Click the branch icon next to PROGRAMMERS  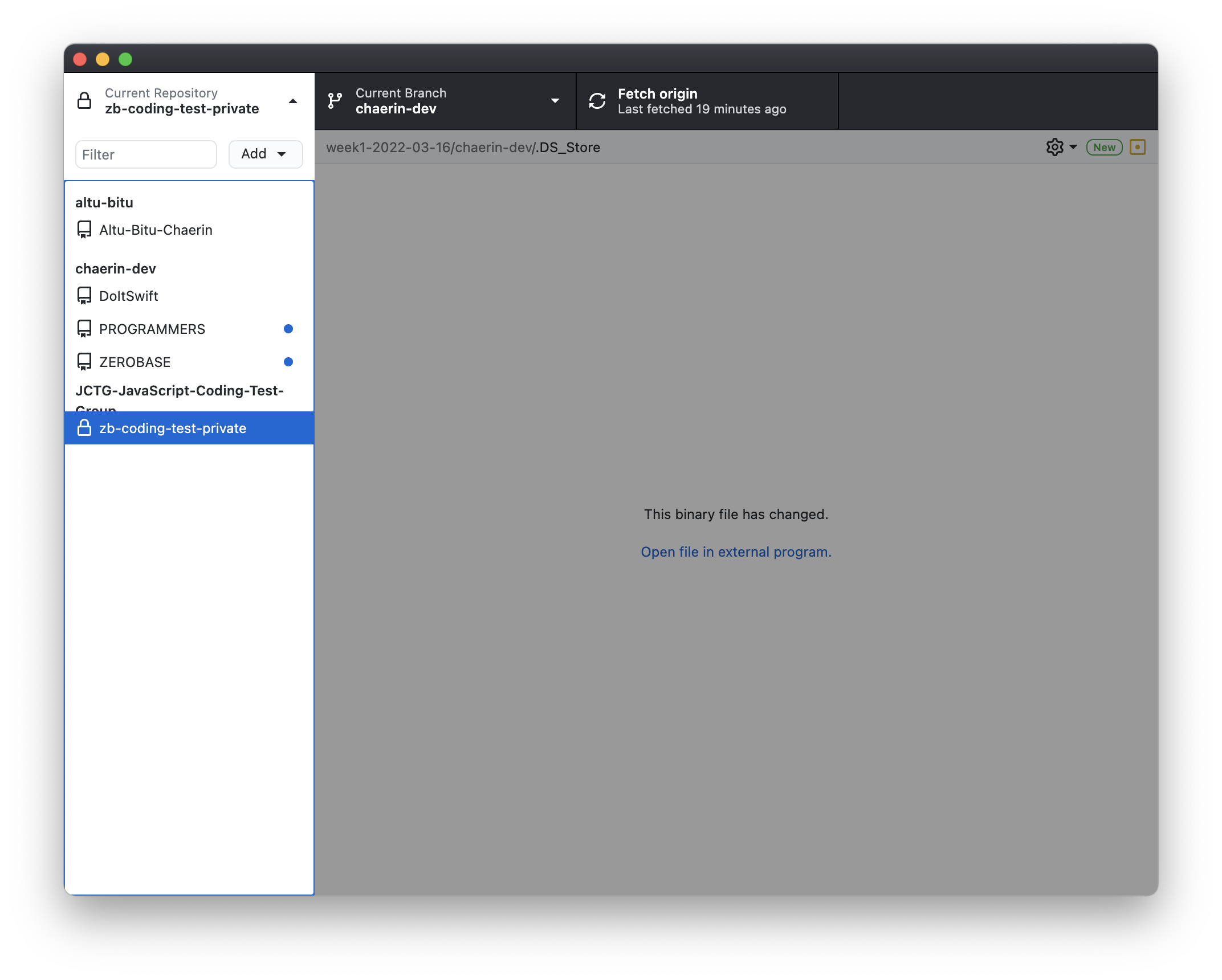pos(85,329)
